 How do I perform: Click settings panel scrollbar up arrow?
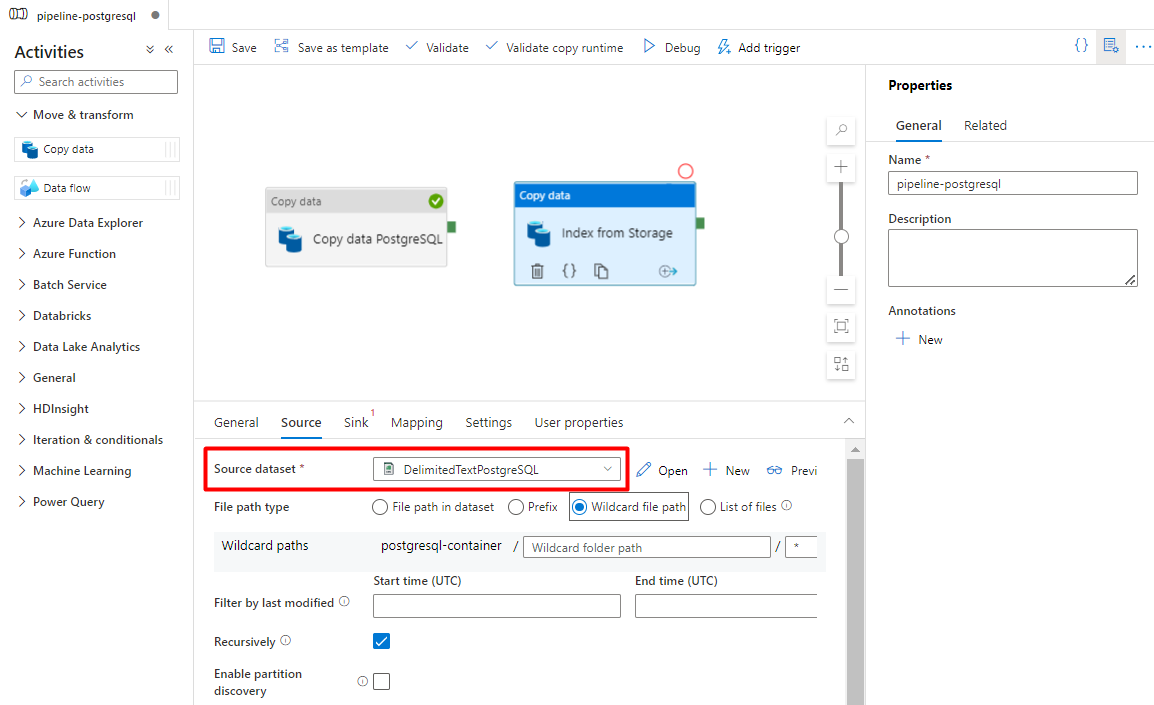pyautogui.click(x=855, y=449)
